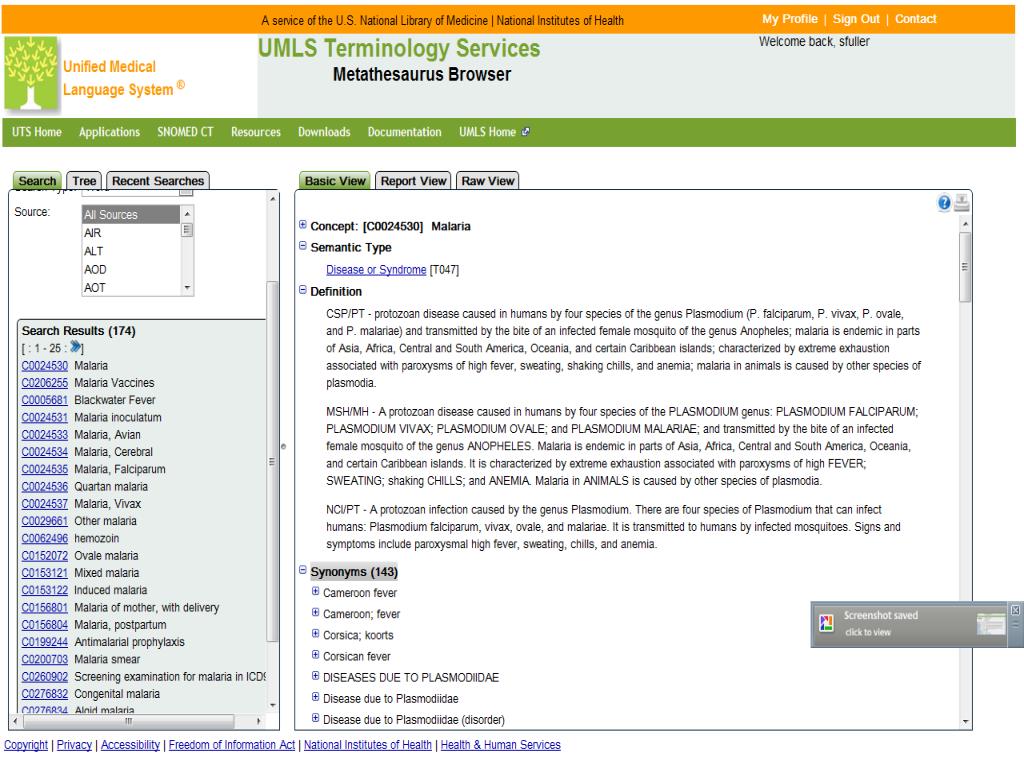The image size is (1024, 768).
Task: Click concept panel scroll down arrow
Action: point(965,722)
